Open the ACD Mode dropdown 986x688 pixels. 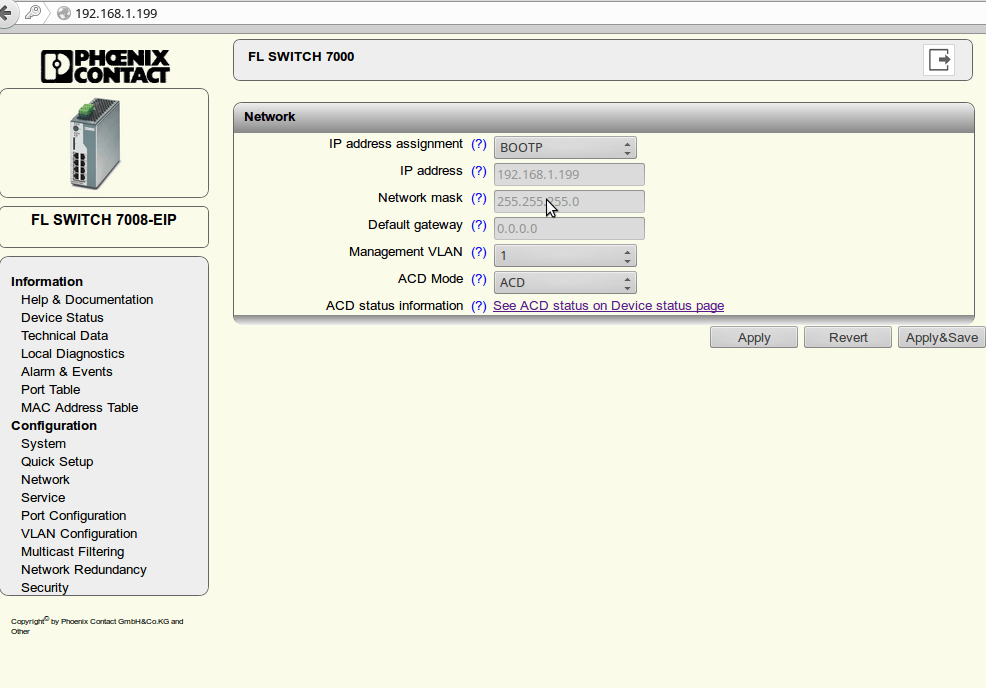565,283
